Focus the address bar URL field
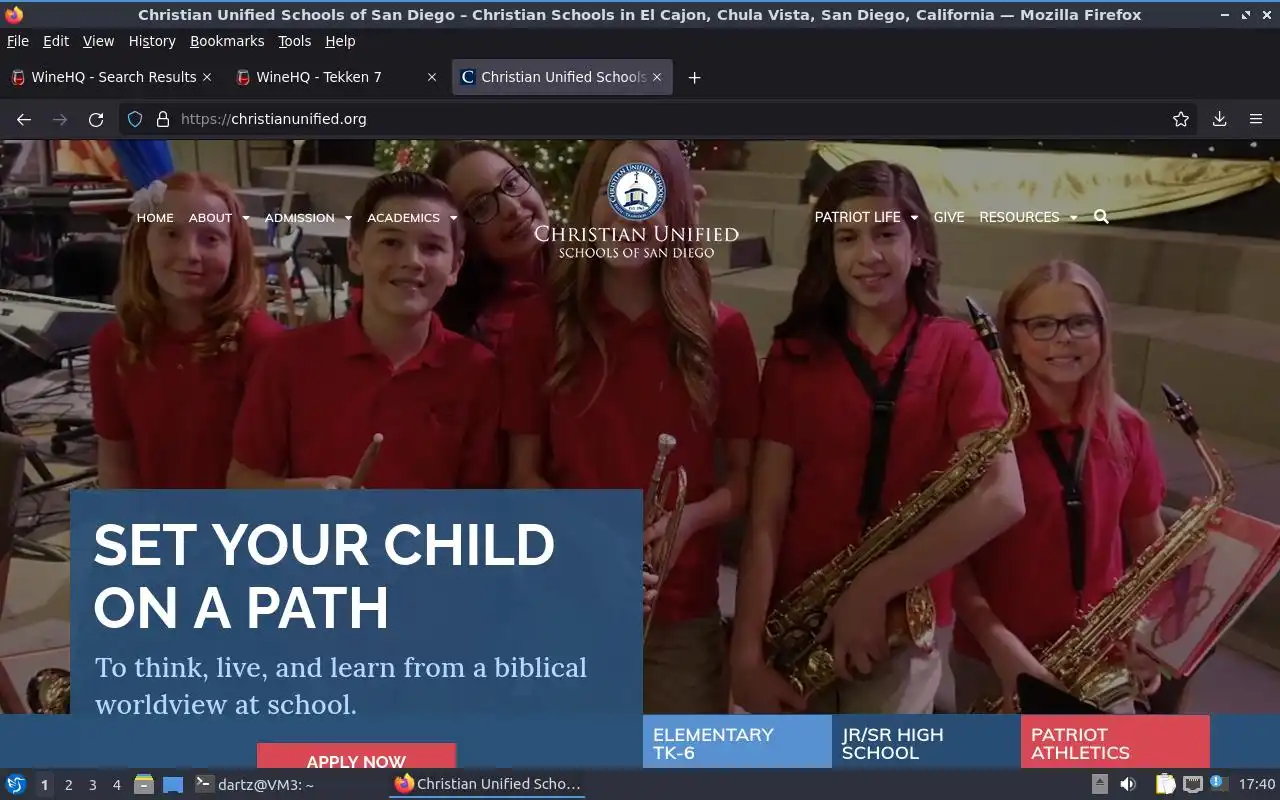 (x=660, y=119)
